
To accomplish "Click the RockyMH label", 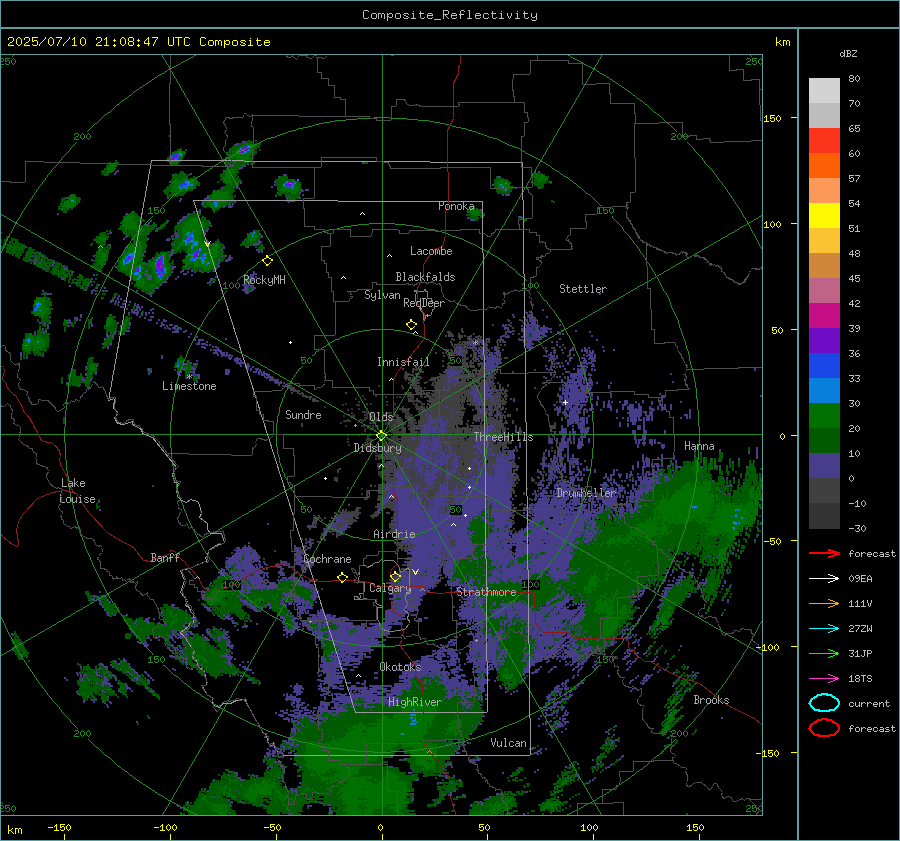I will (264, 280).
